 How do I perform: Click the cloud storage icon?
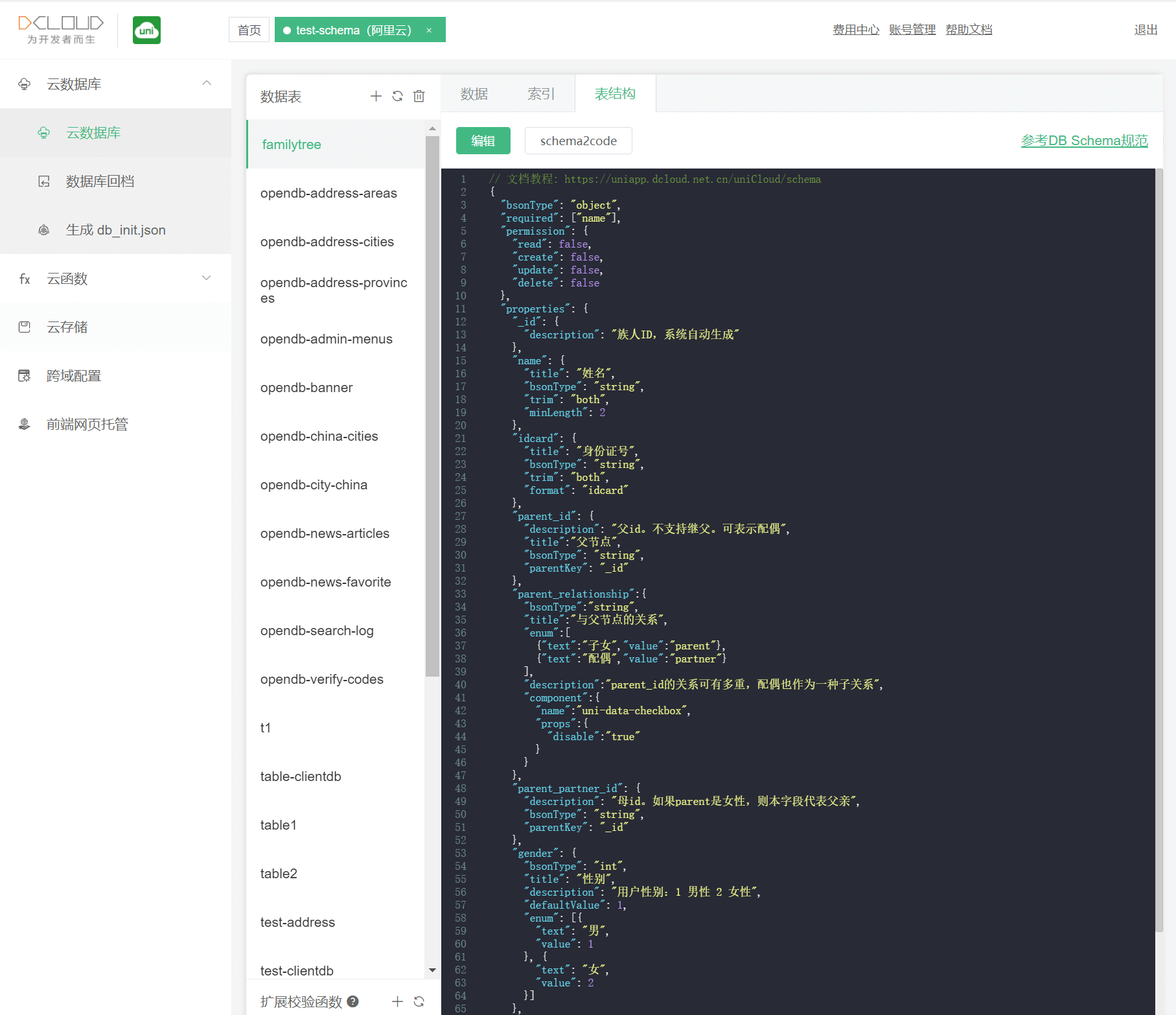point(25,327)
